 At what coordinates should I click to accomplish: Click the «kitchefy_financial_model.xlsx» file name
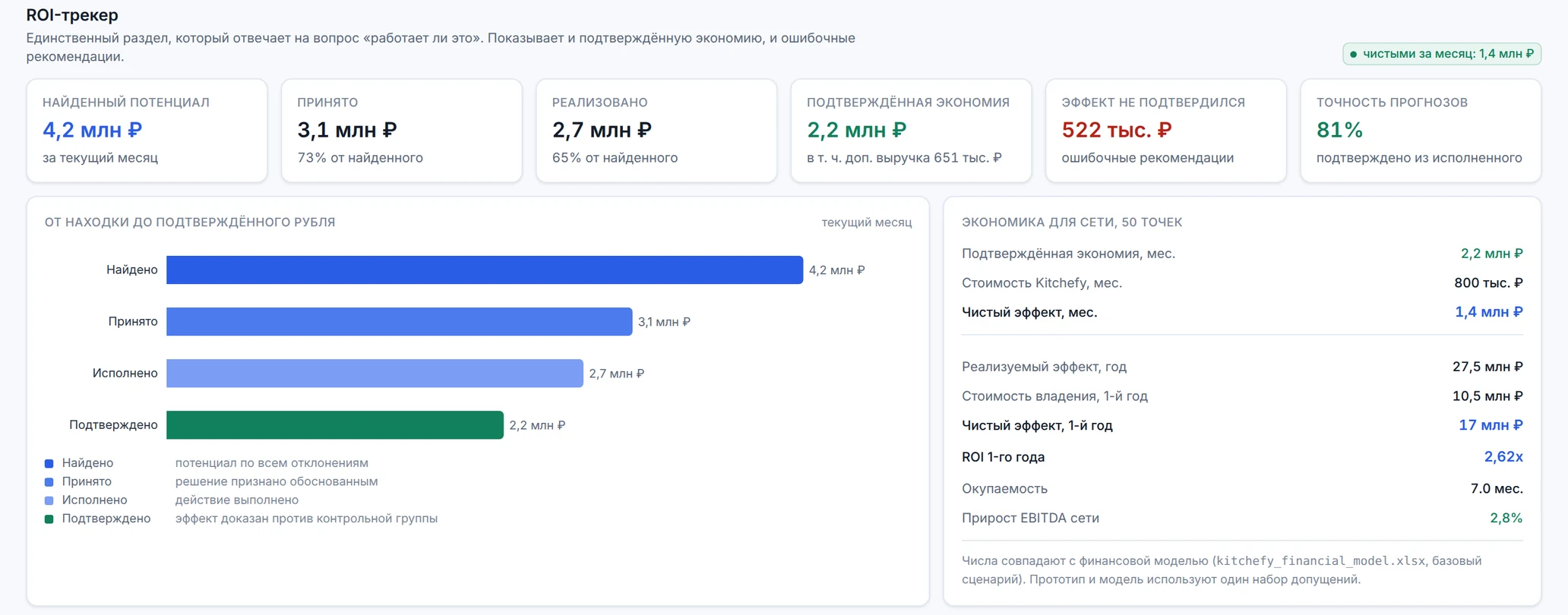[x=1321, y=561]
